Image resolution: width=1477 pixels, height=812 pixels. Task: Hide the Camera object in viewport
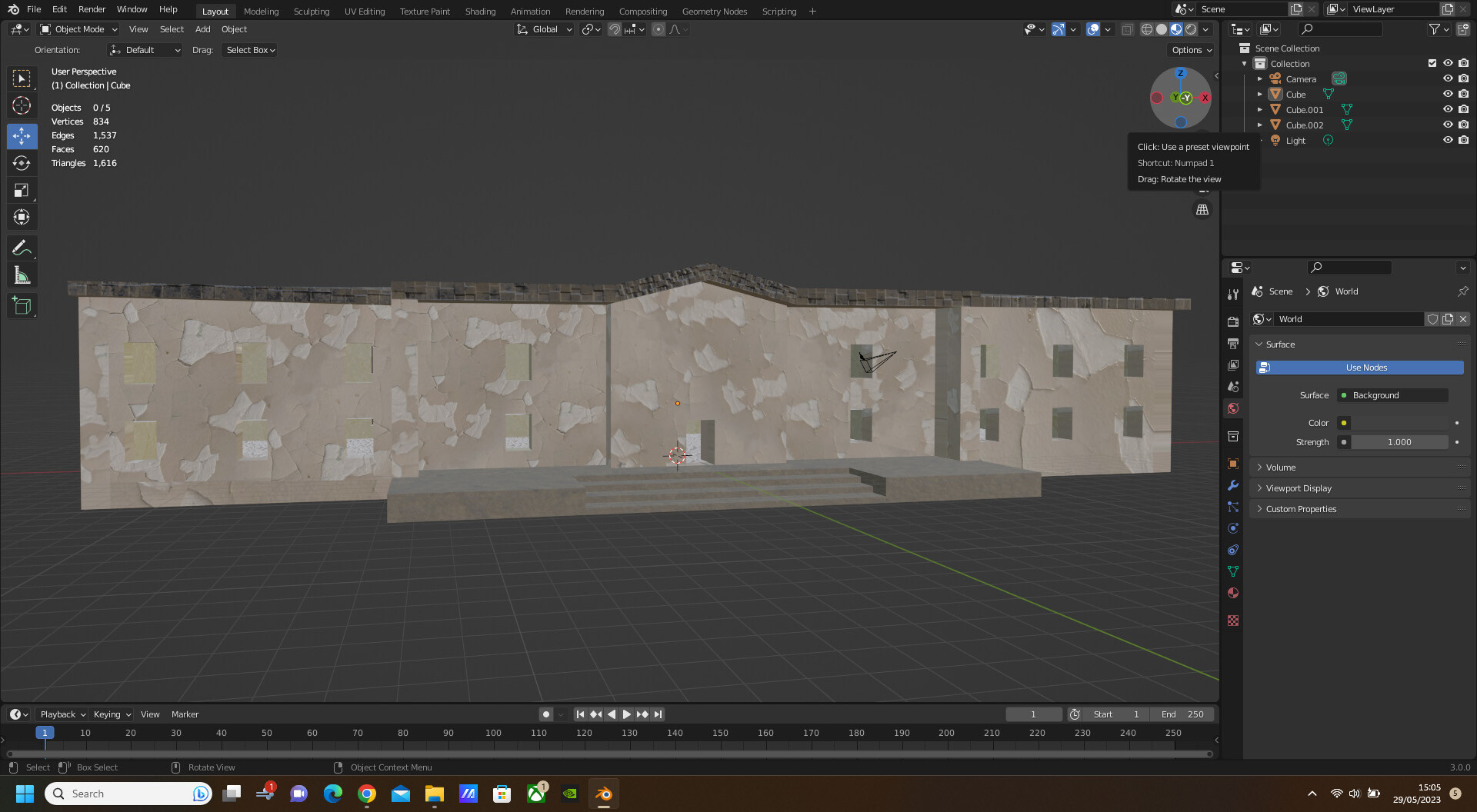pos(1447,78)
